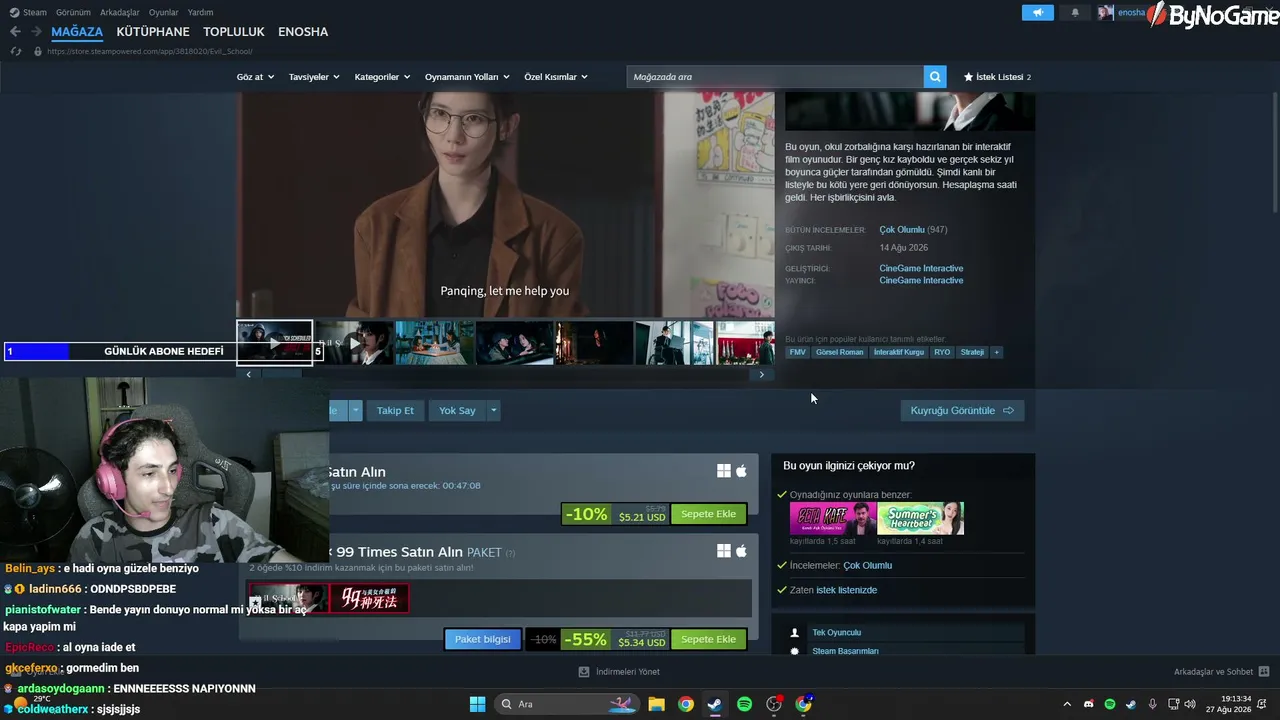Open the dropdown arrow beside Yok Say

pos(493,411)
